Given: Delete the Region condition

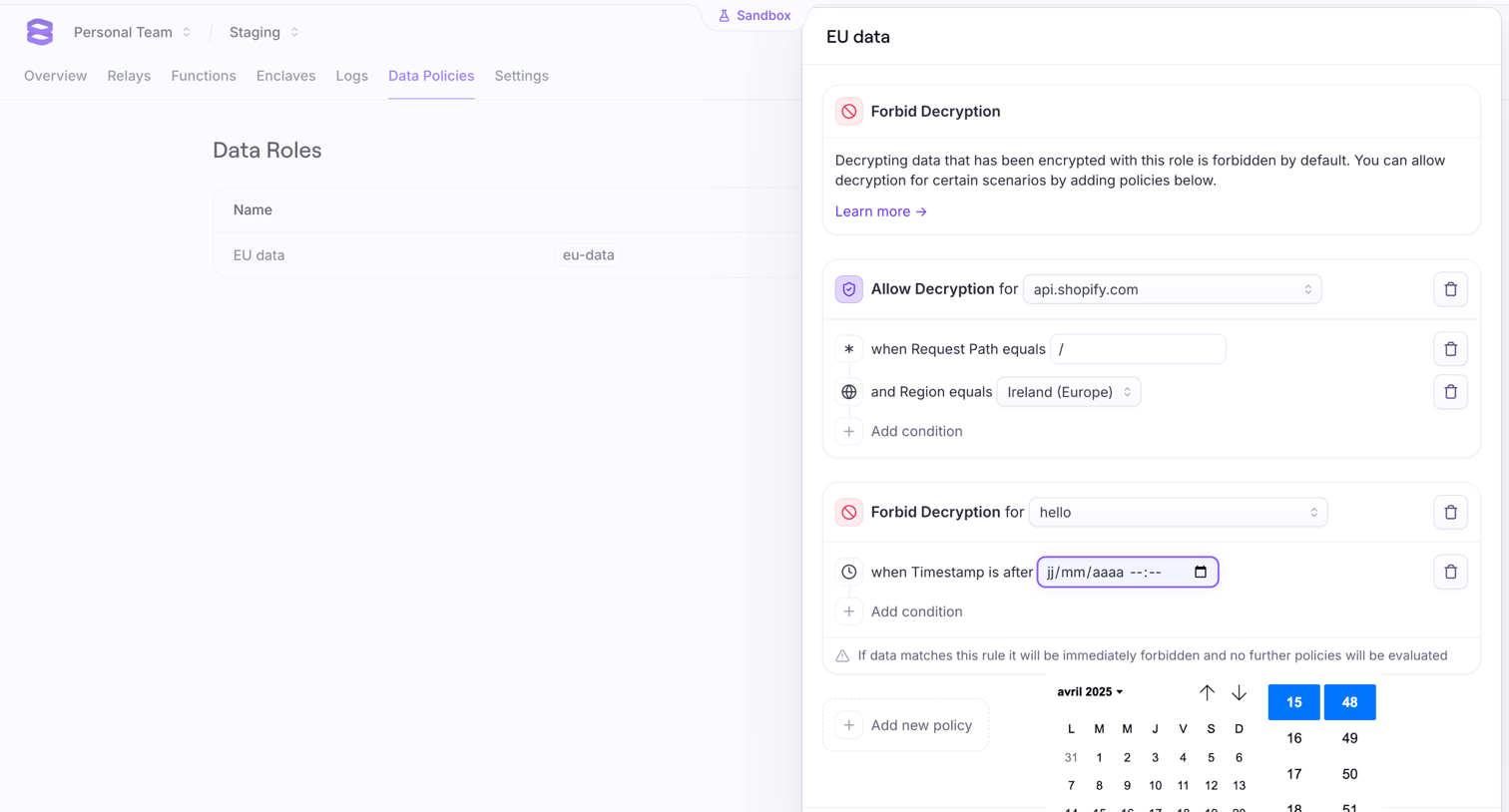Looking at the screenshot, I should point(1451,392).
